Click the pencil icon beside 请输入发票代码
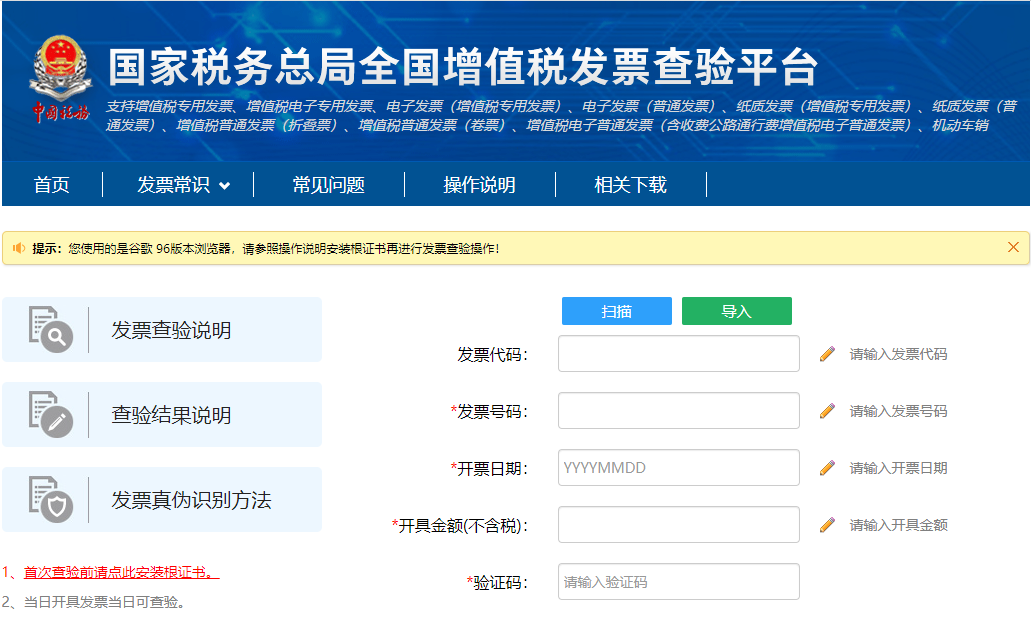The width and height of the screenshot is (1031, 620). [x=827, y=354]
